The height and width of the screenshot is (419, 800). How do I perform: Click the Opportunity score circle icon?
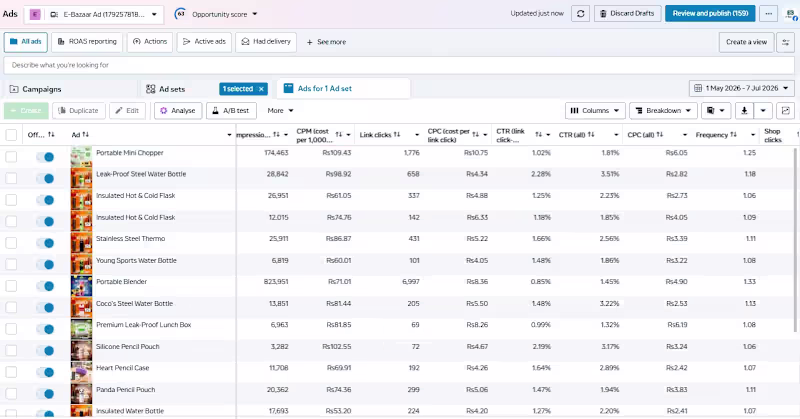coord(180,14)
